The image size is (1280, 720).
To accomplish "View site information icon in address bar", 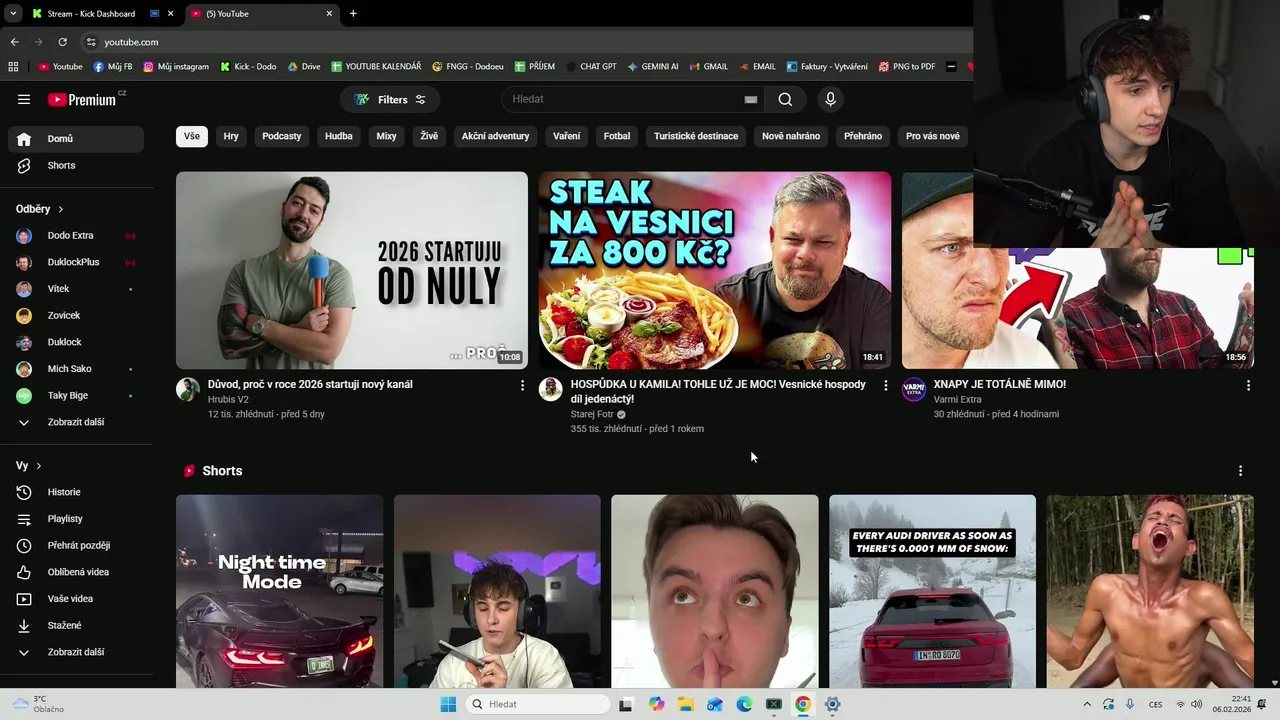I will coord(91,42).
